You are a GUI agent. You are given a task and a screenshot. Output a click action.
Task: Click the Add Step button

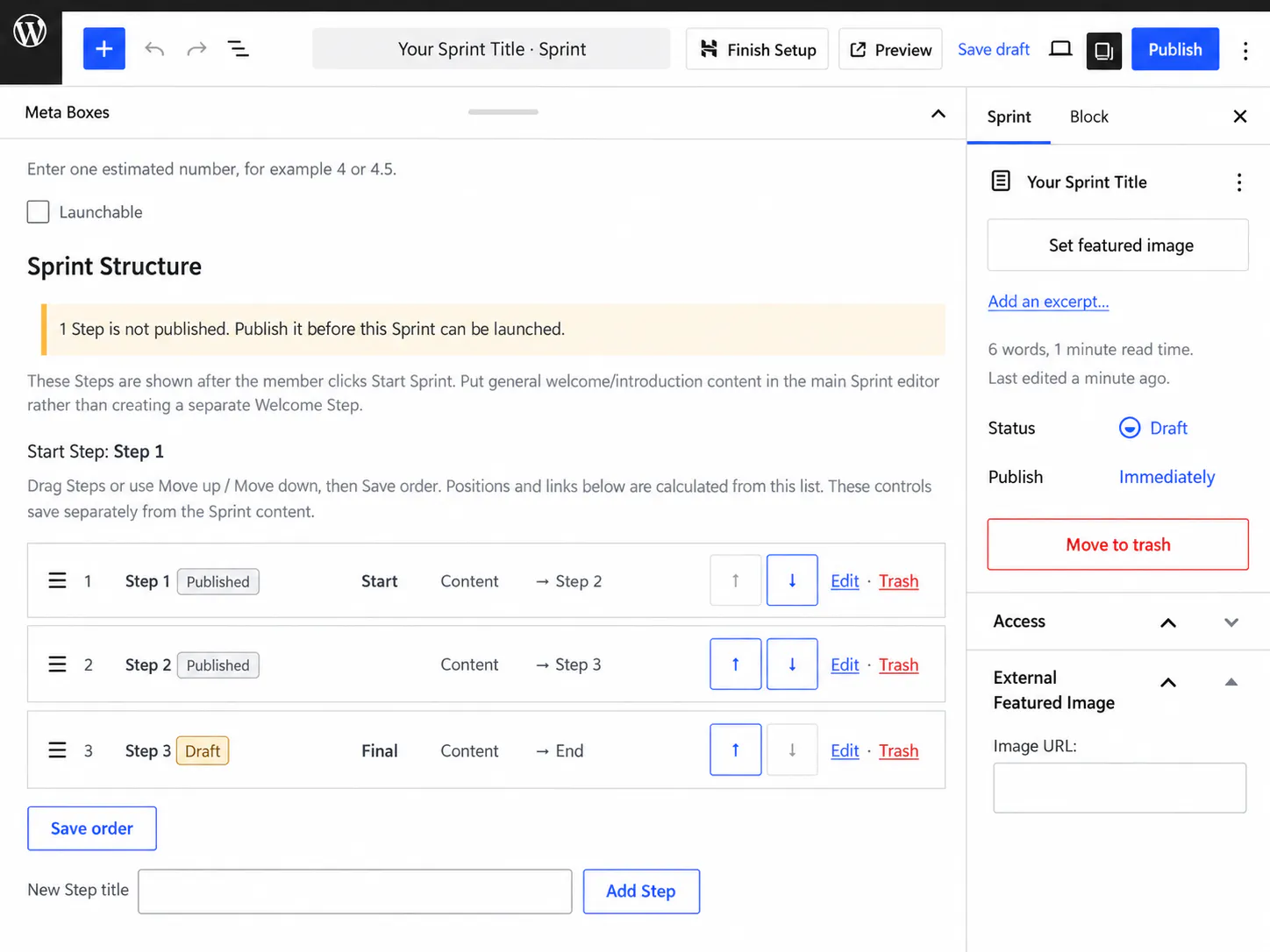pyautogui.click(x=641, y=892)
